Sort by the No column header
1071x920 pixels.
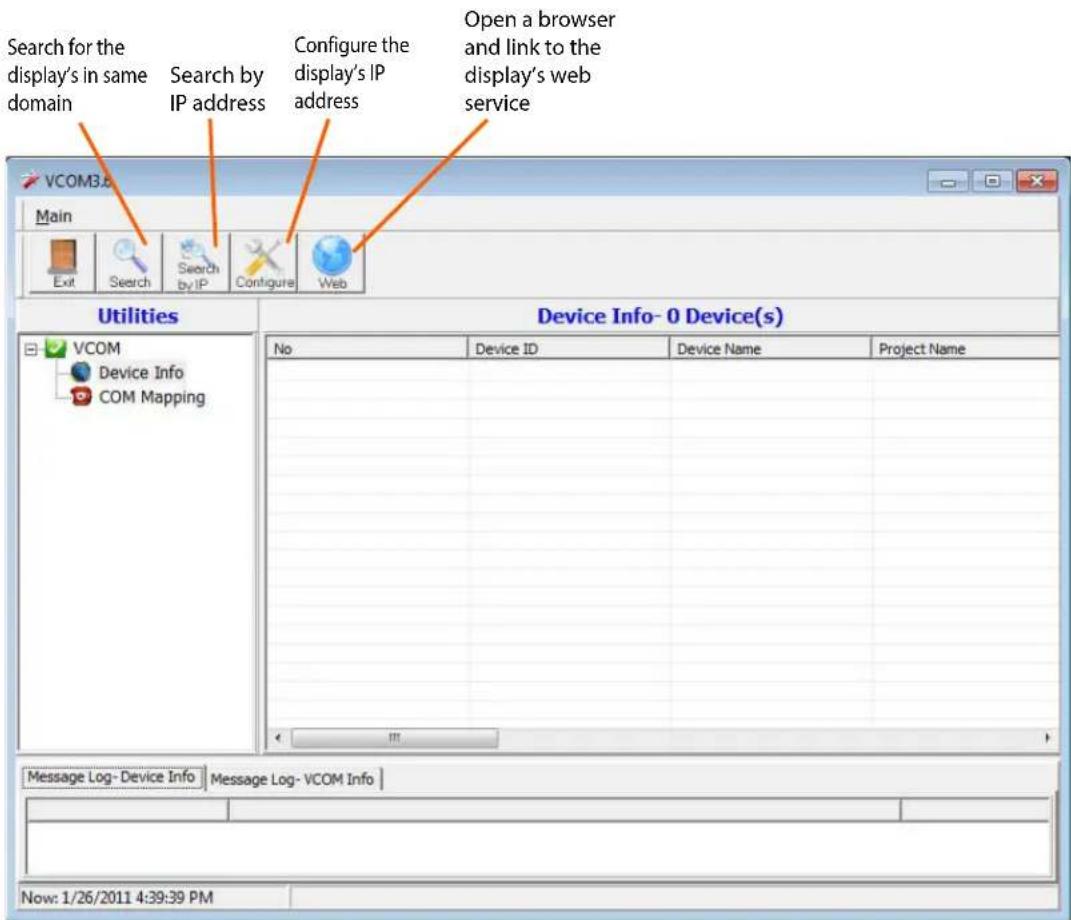point(367,348)
